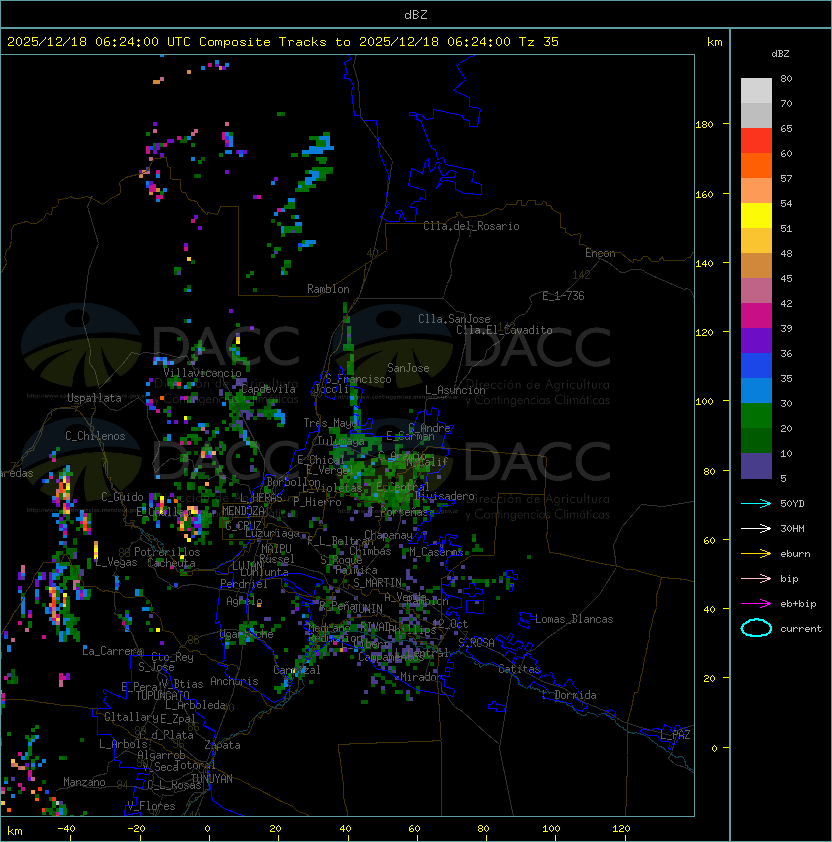The height and width of the screenshot is (842, 832).
Task: Click the pink bip arrow icon
Action: [756, 578]
